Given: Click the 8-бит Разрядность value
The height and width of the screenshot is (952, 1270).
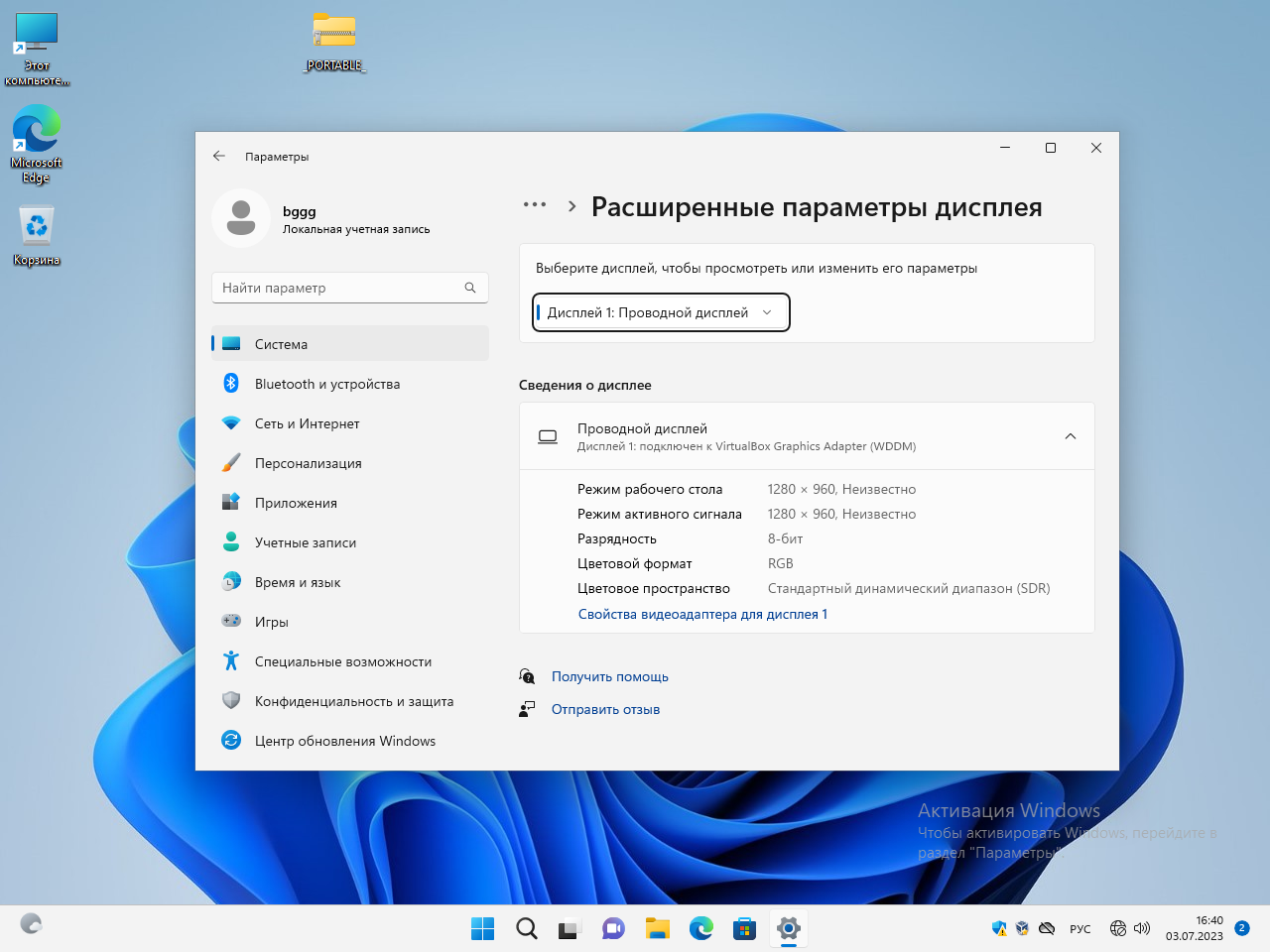Looking at the screenshot, I should tap(785, 538).
